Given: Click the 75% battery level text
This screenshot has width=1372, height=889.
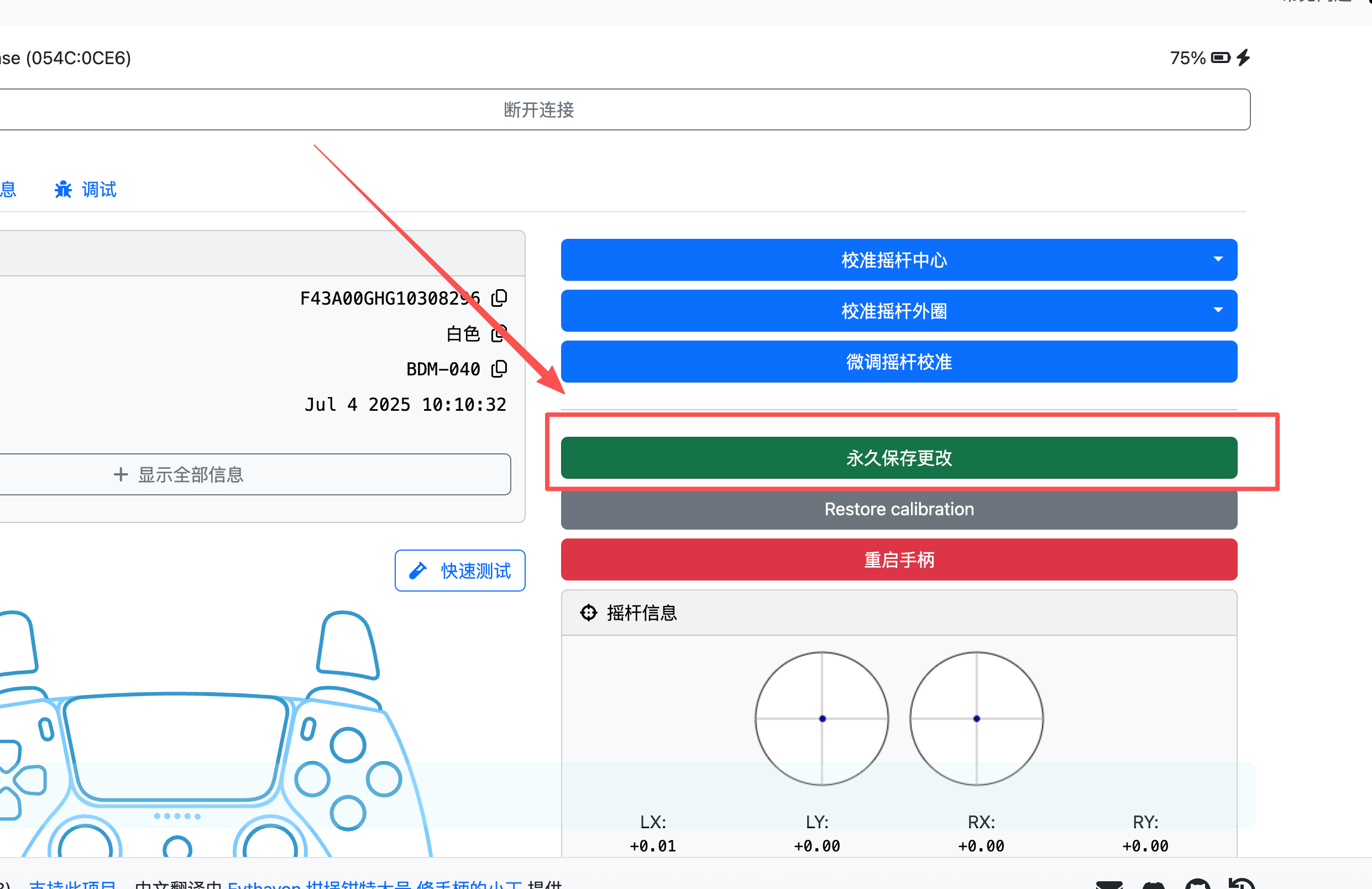Looking at the screenshot, I should tap(1187, 57).
